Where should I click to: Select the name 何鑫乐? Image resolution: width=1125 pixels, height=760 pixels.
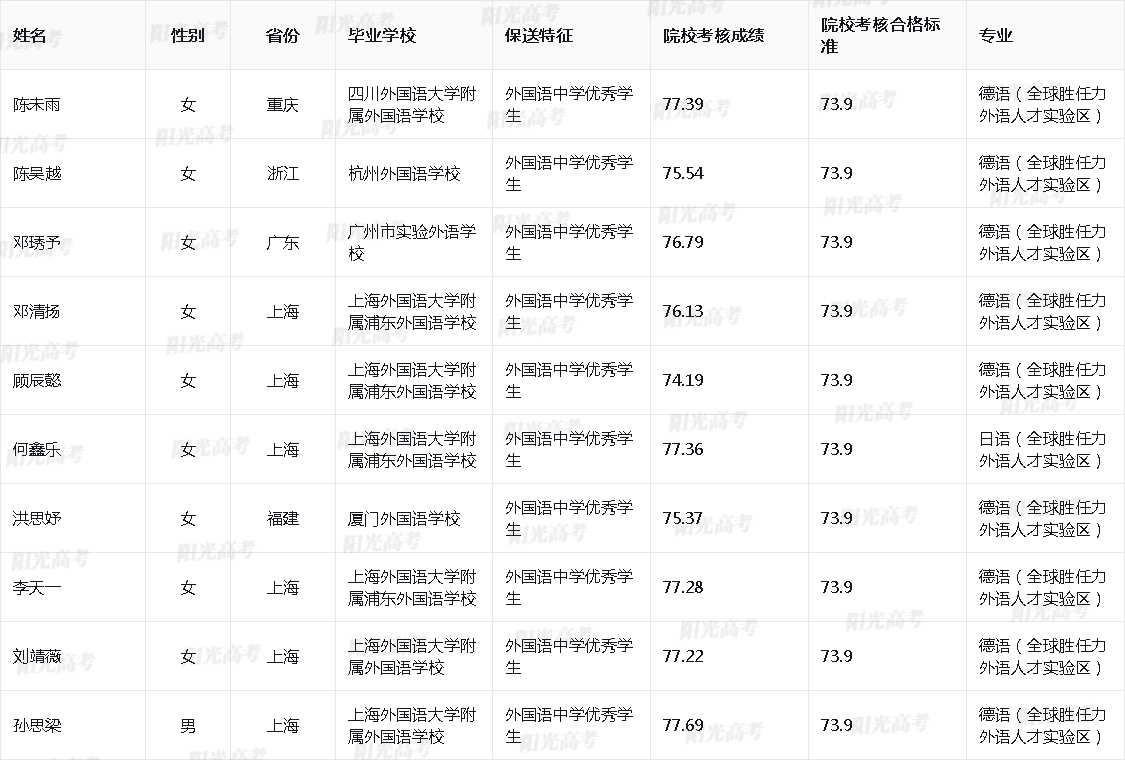pyautogui.click(x=37, y=449)
